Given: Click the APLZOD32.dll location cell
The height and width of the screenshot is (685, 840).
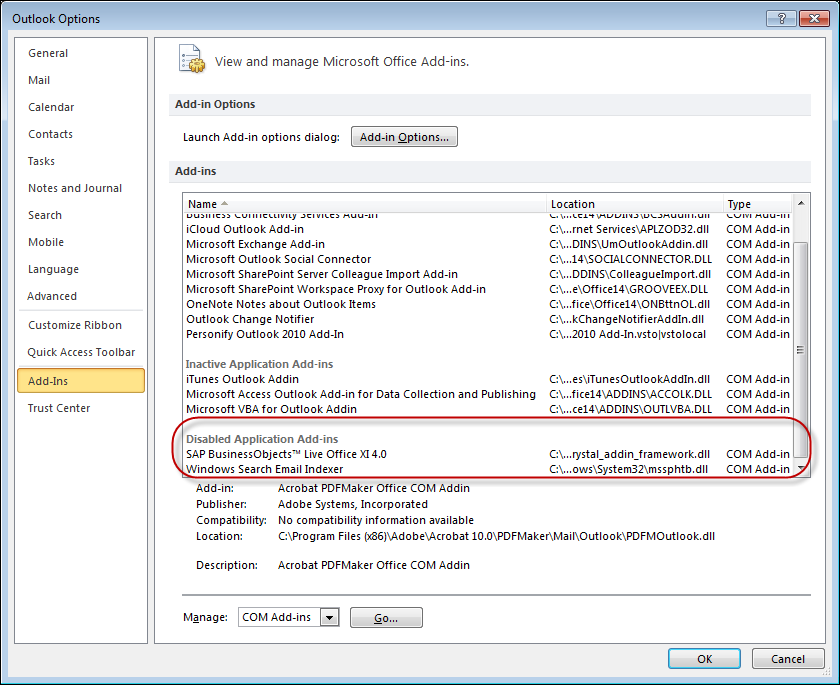Looking at the screenshot, I should pyautogui.click(x=629, y=229).
